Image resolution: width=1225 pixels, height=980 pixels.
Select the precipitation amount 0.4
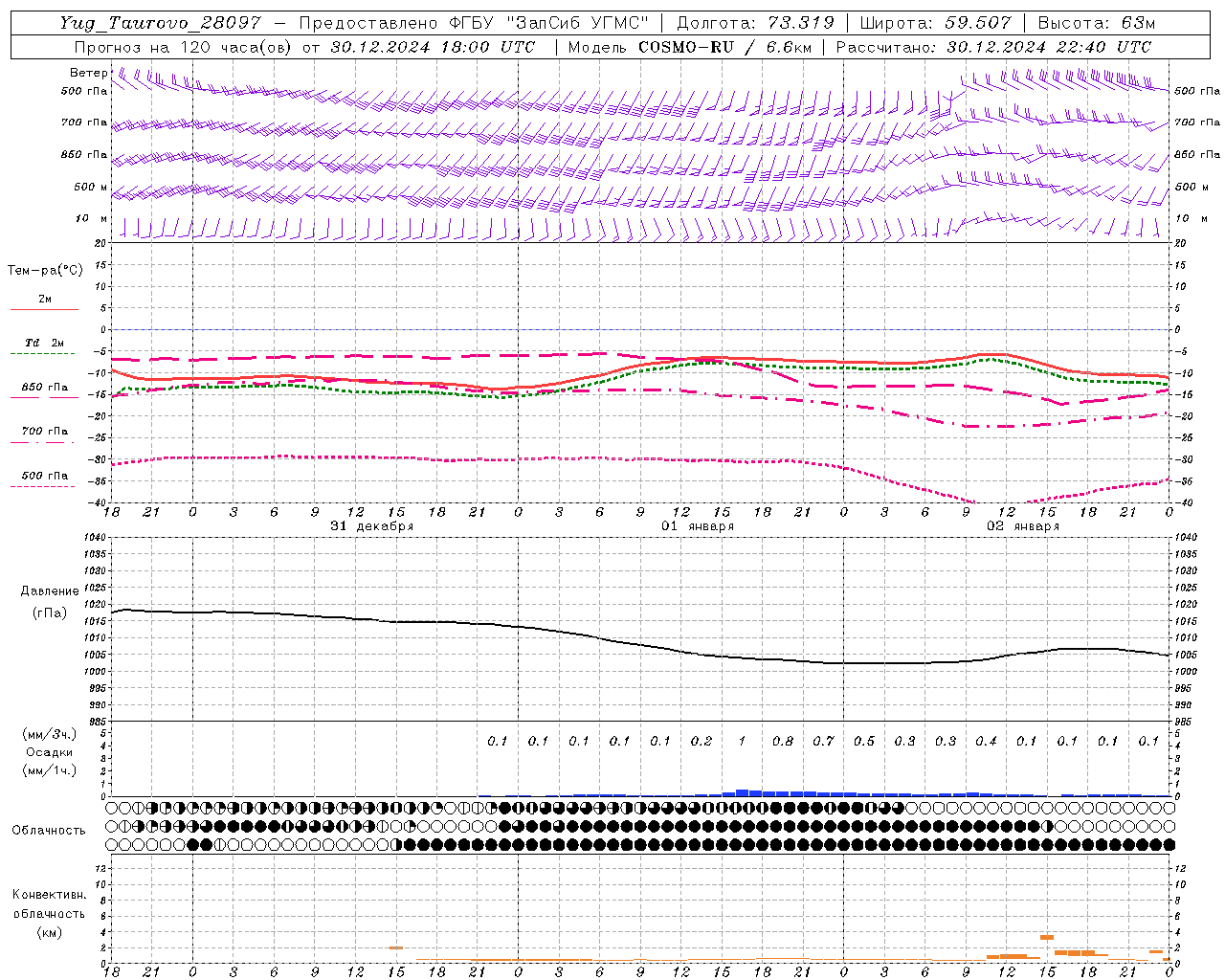coord(986,741)
